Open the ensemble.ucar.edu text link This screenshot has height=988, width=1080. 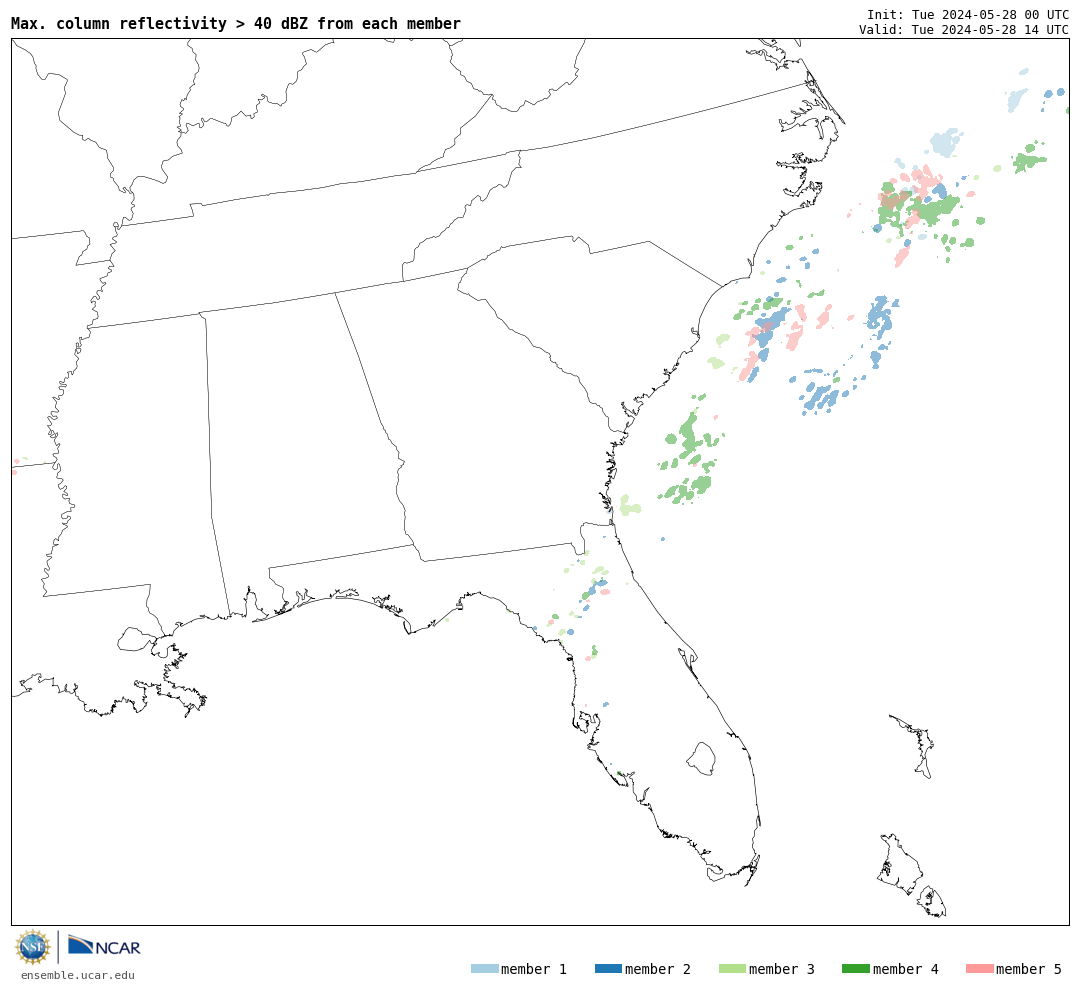tap(78, 975)
